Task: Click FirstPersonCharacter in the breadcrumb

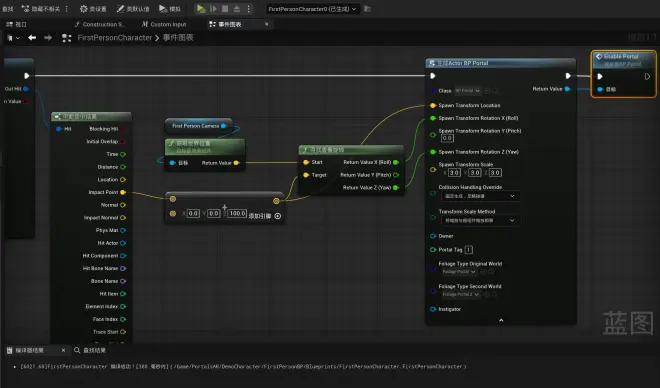Action: 114,38
